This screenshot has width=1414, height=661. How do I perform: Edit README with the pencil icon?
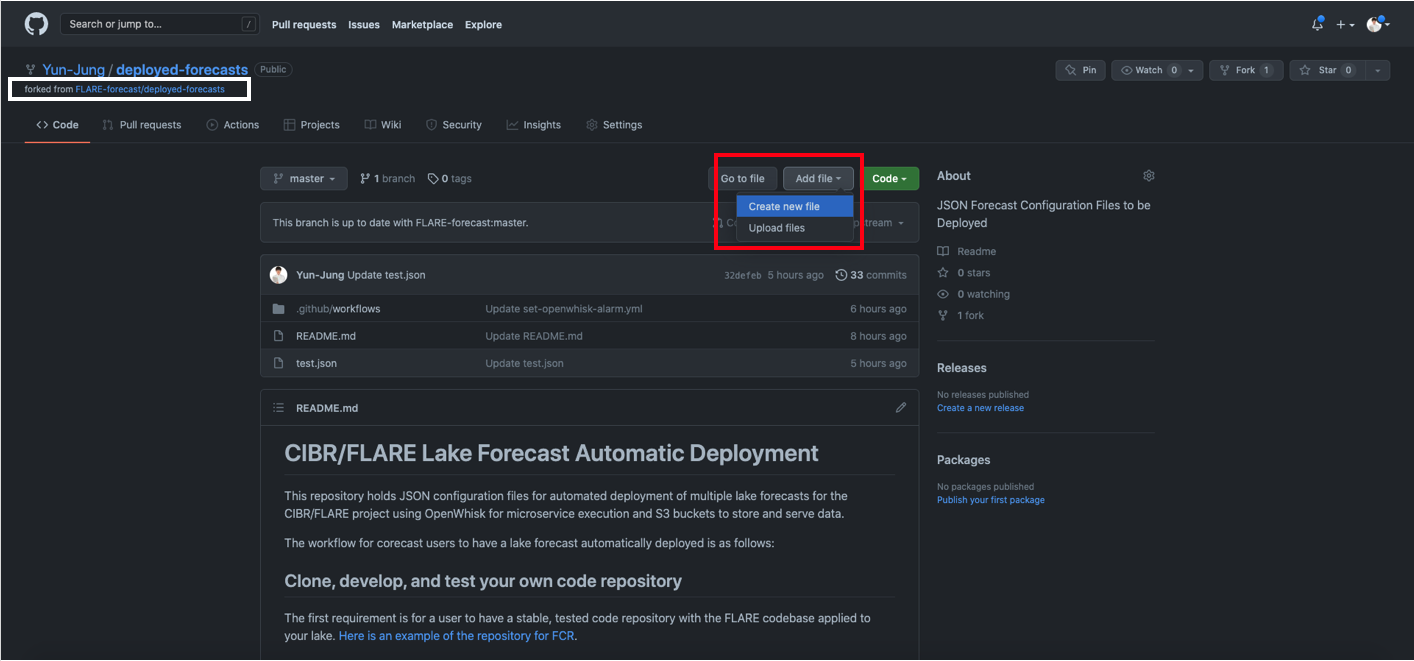[901, 408]
